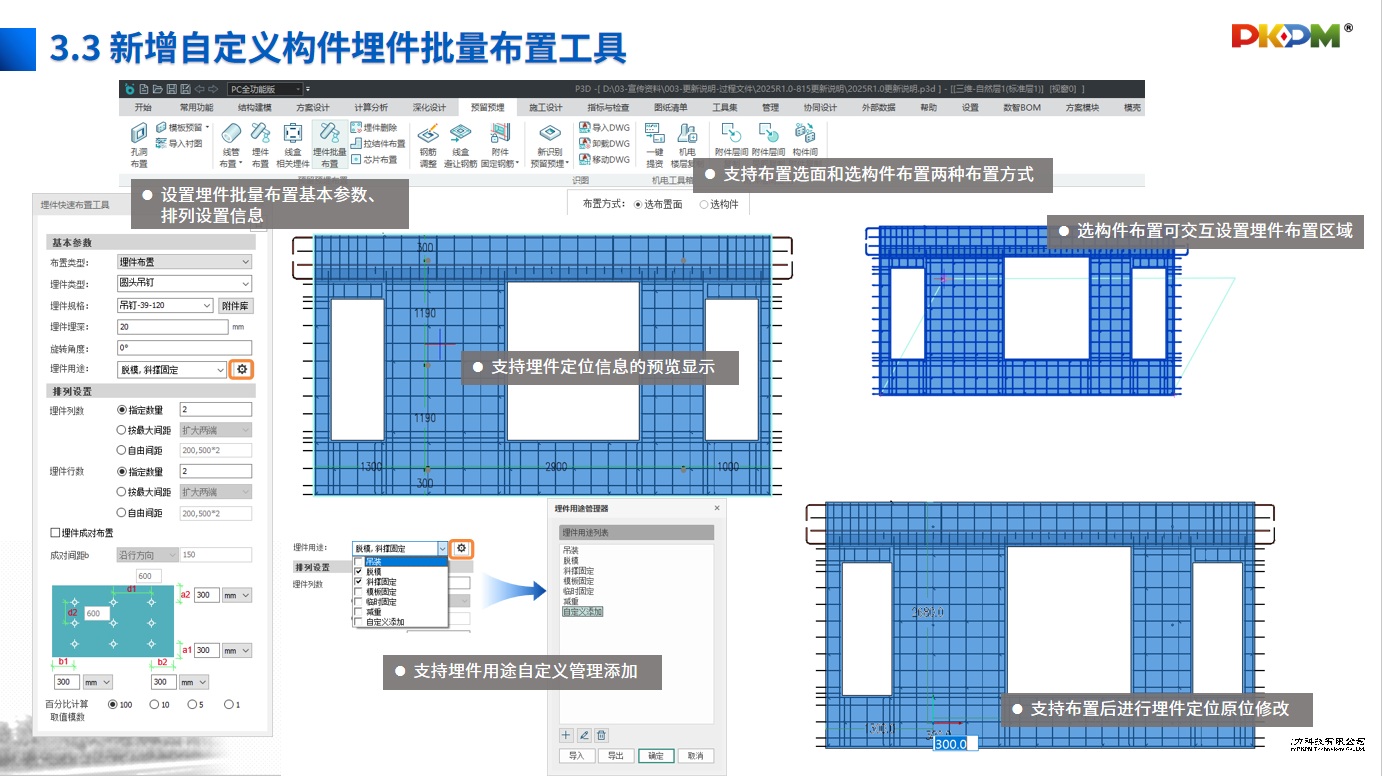Click 确定 in the 埋件用途管理器 dialog
Viewport: 1382px width, 776px height.
[x=656, y=756]
